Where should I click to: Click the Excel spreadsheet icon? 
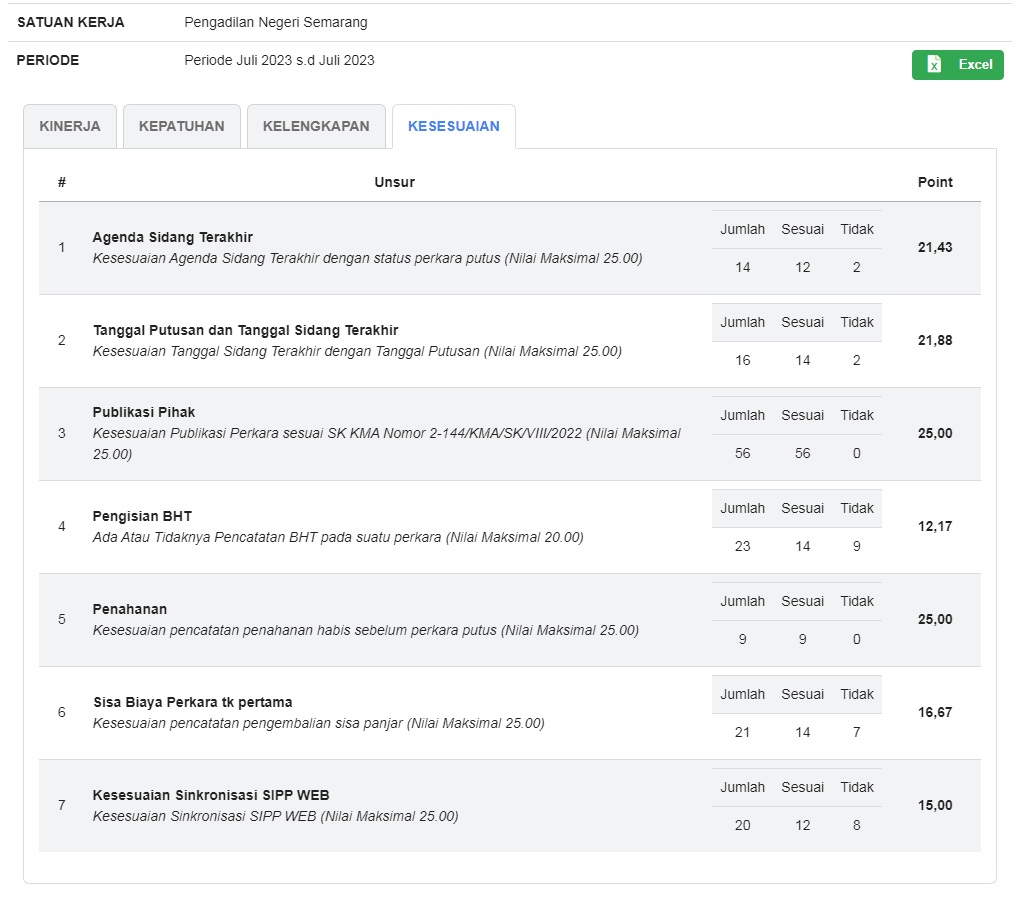coord(934,65)
